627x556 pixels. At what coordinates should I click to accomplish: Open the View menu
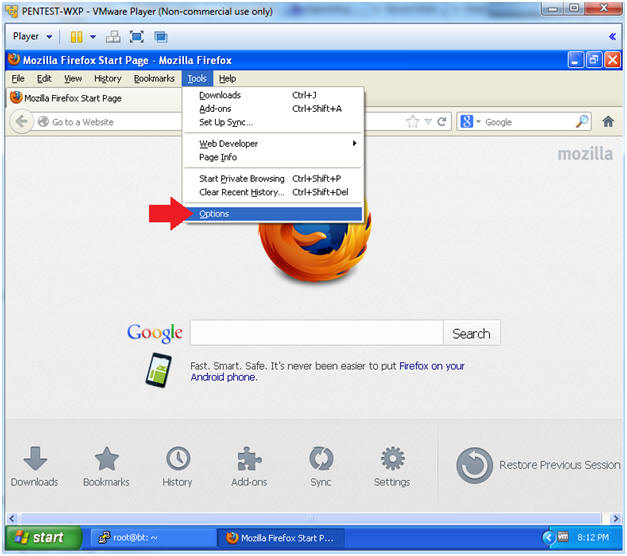tap(73, 79)
